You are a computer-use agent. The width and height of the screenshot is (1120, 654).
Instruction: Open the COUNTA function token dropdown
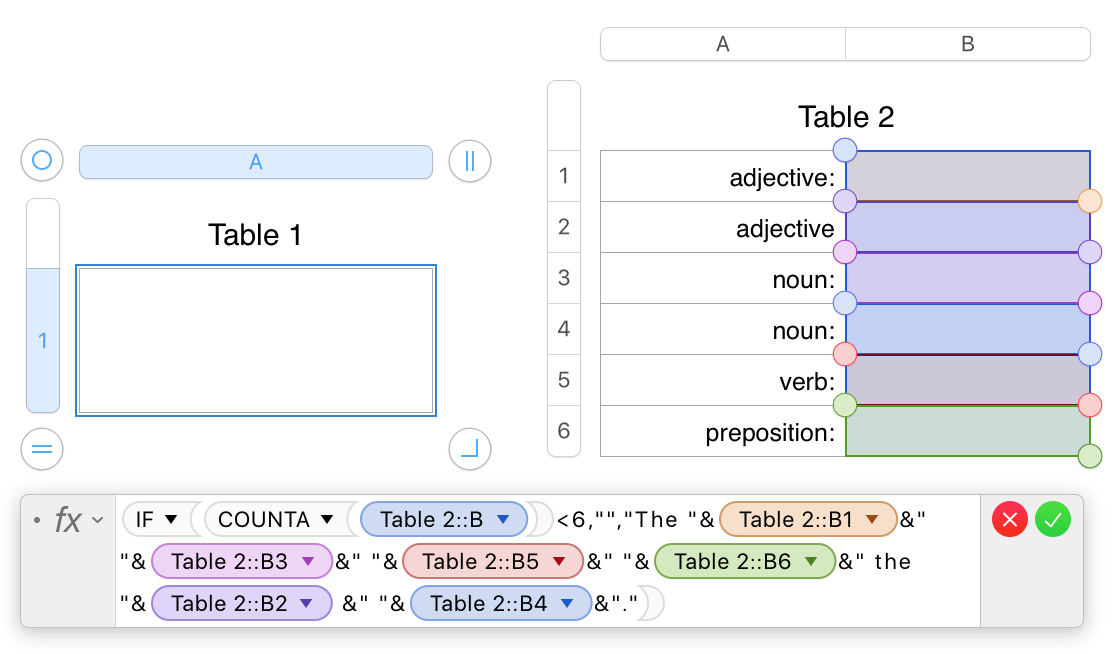tap(327, 520)
